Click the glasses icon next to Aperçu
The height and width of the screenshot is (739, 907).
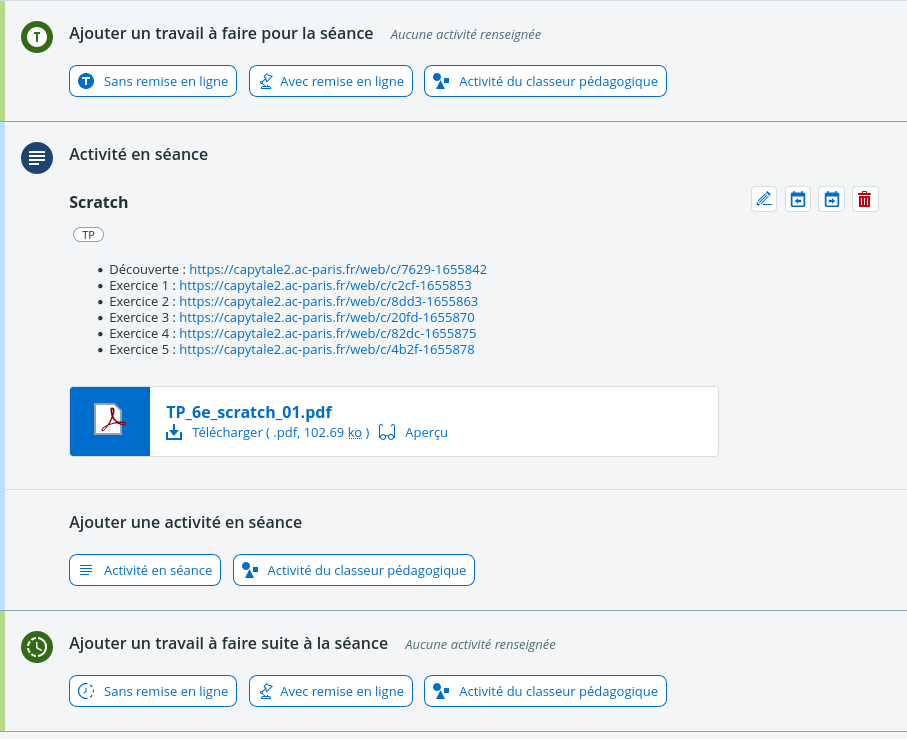(387, 433)
